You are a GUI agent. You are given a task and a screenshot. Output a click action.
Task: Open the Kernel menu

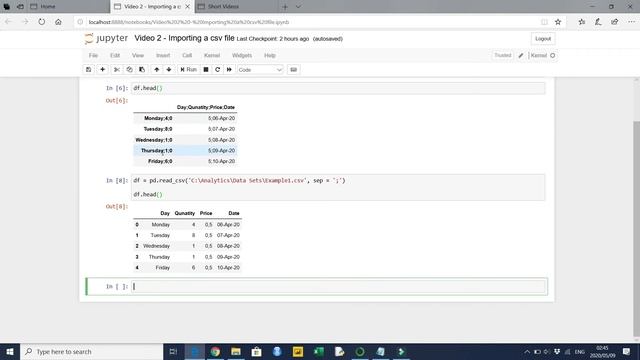click(x=212, y=56)
